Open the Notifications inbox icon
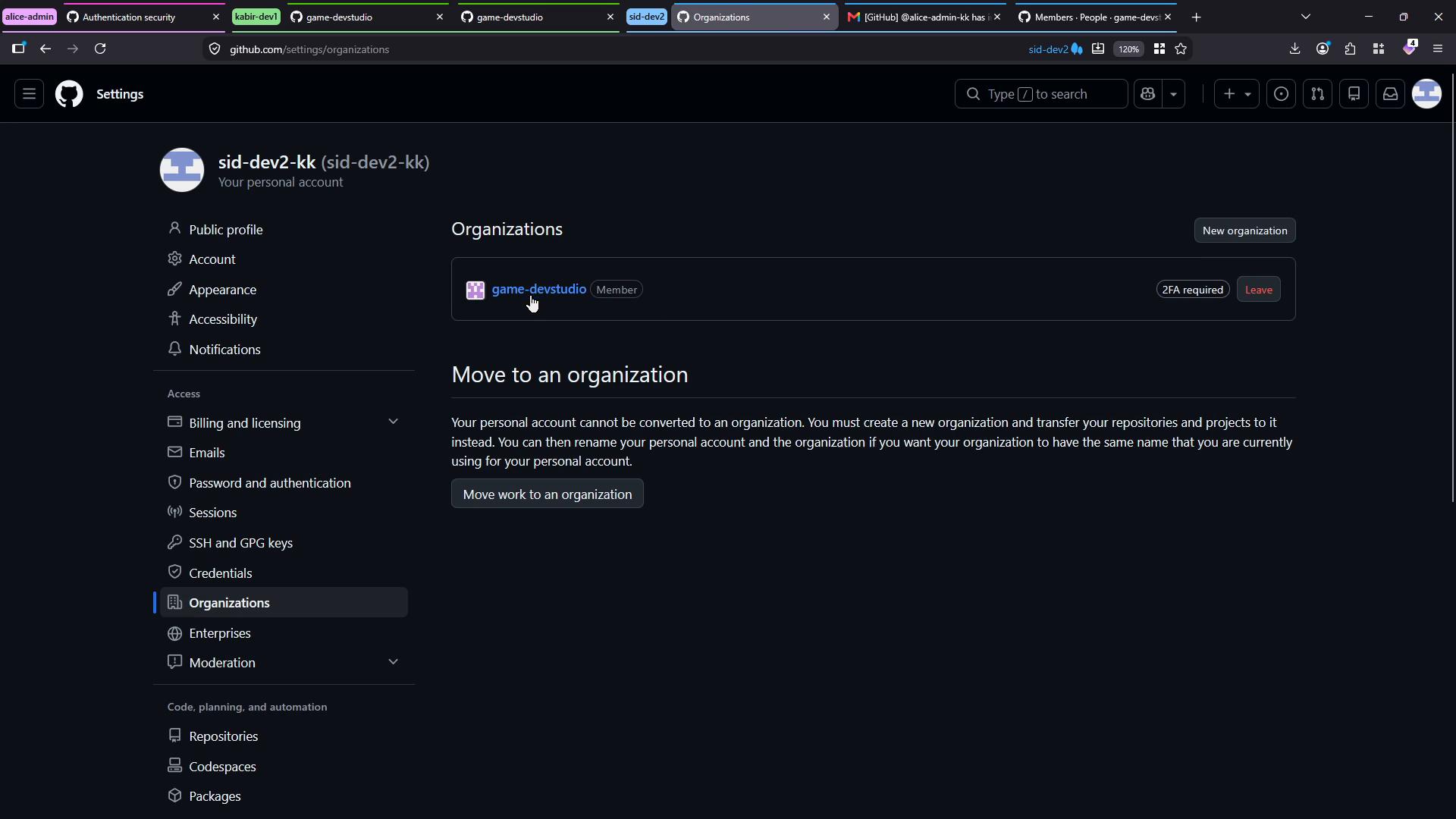1456x819 pixels. (x=1390, y=94)
